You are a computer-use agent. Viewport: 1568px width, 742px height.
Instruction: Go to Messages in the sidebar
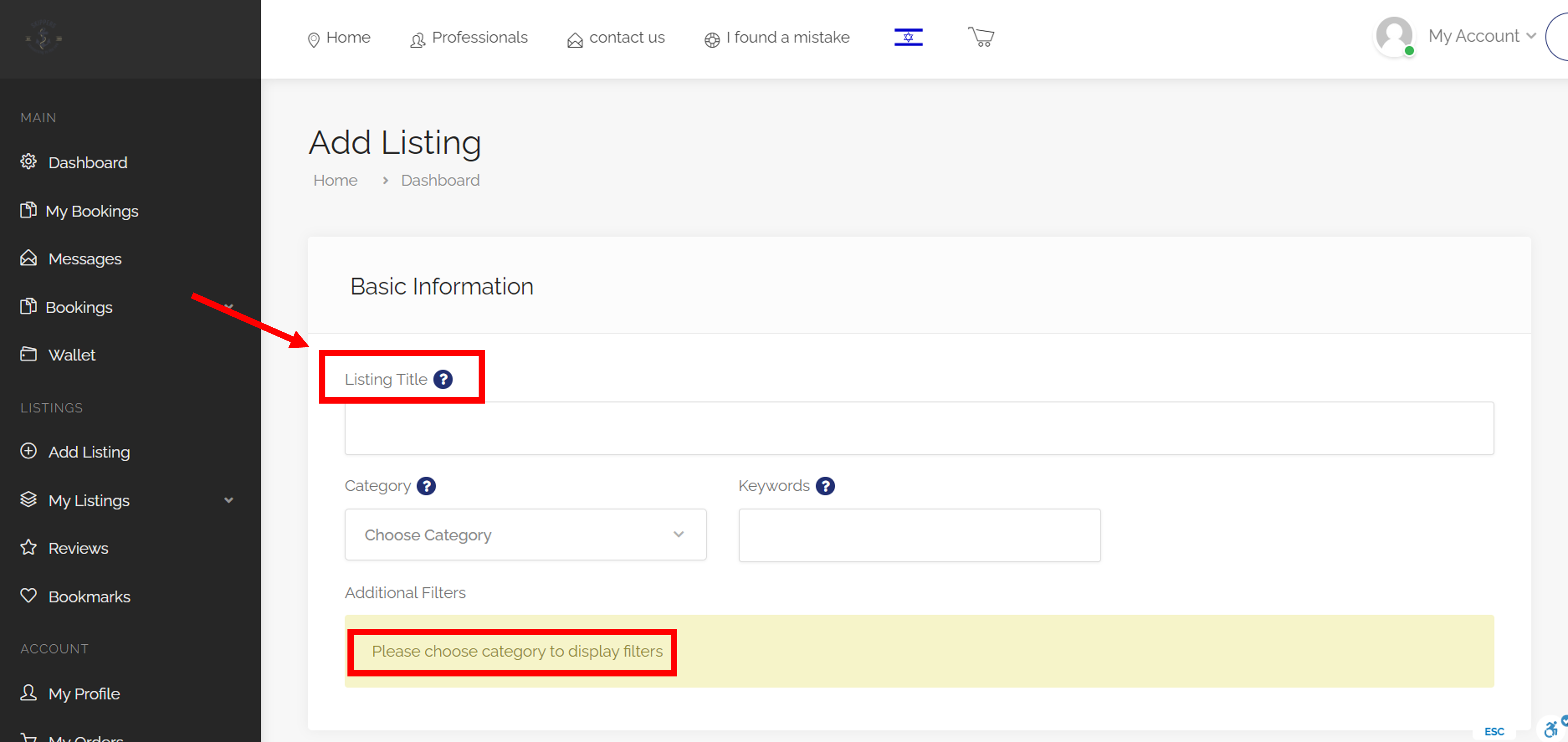click(x=84, y=259)
